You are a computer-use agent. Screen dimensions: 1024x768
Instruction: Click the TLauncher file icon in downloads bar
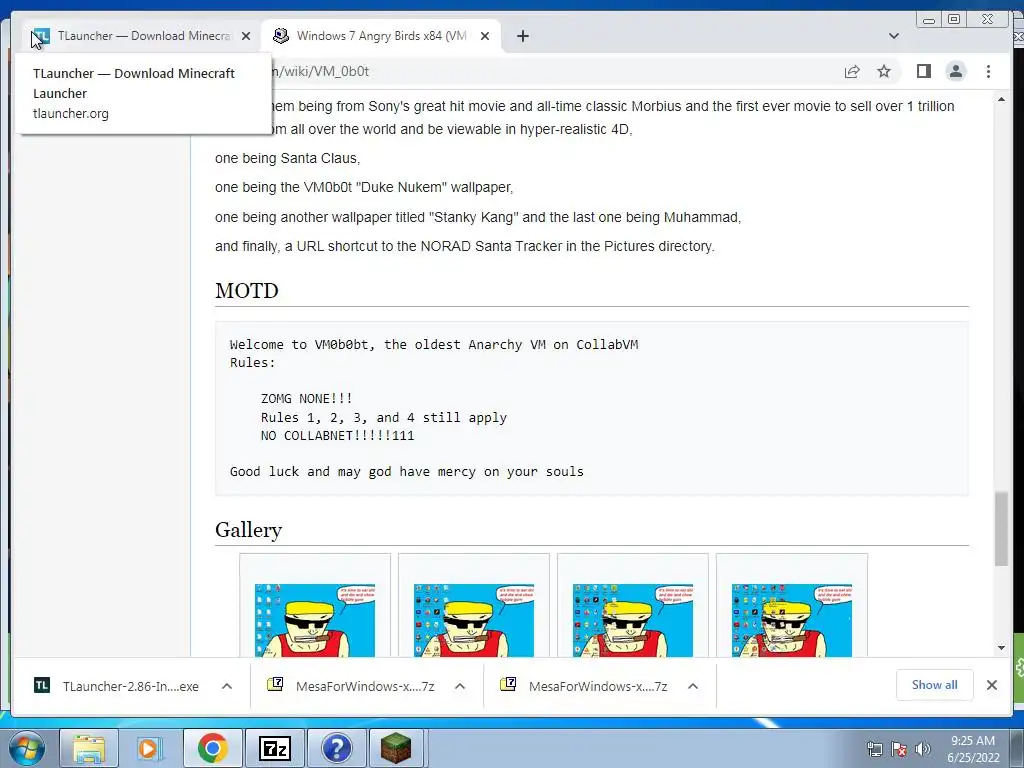point(42,685)
